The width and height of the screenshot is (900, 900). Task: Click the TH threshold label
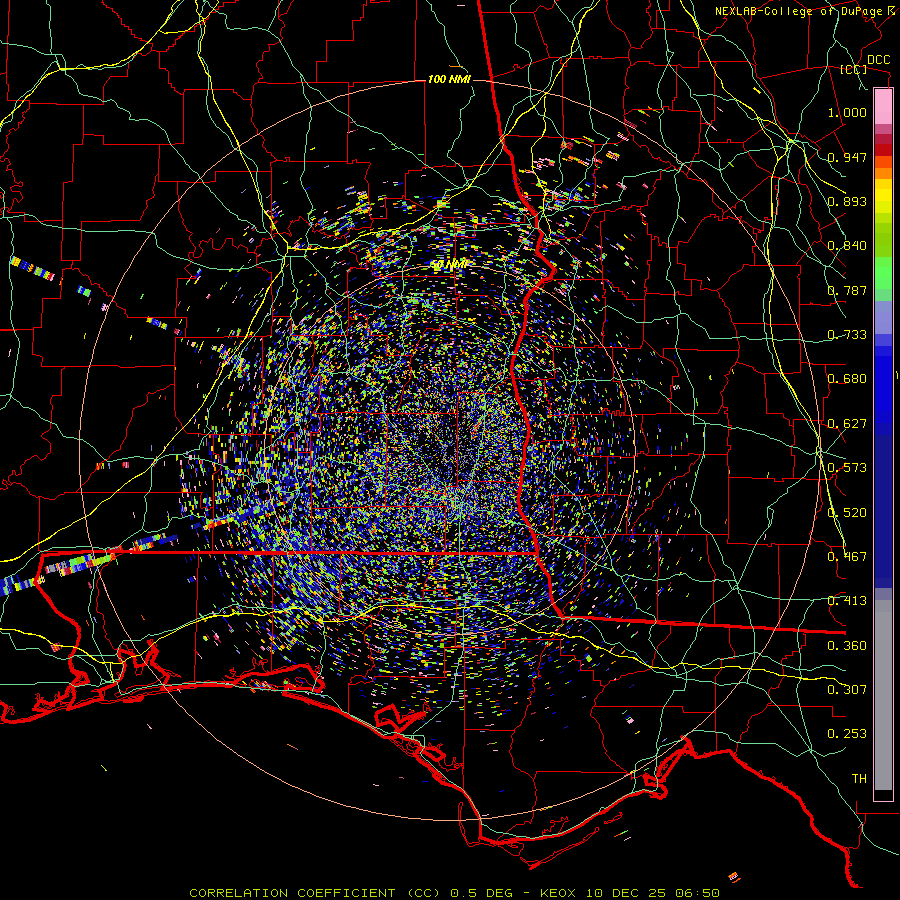click(x=859, y=779)
